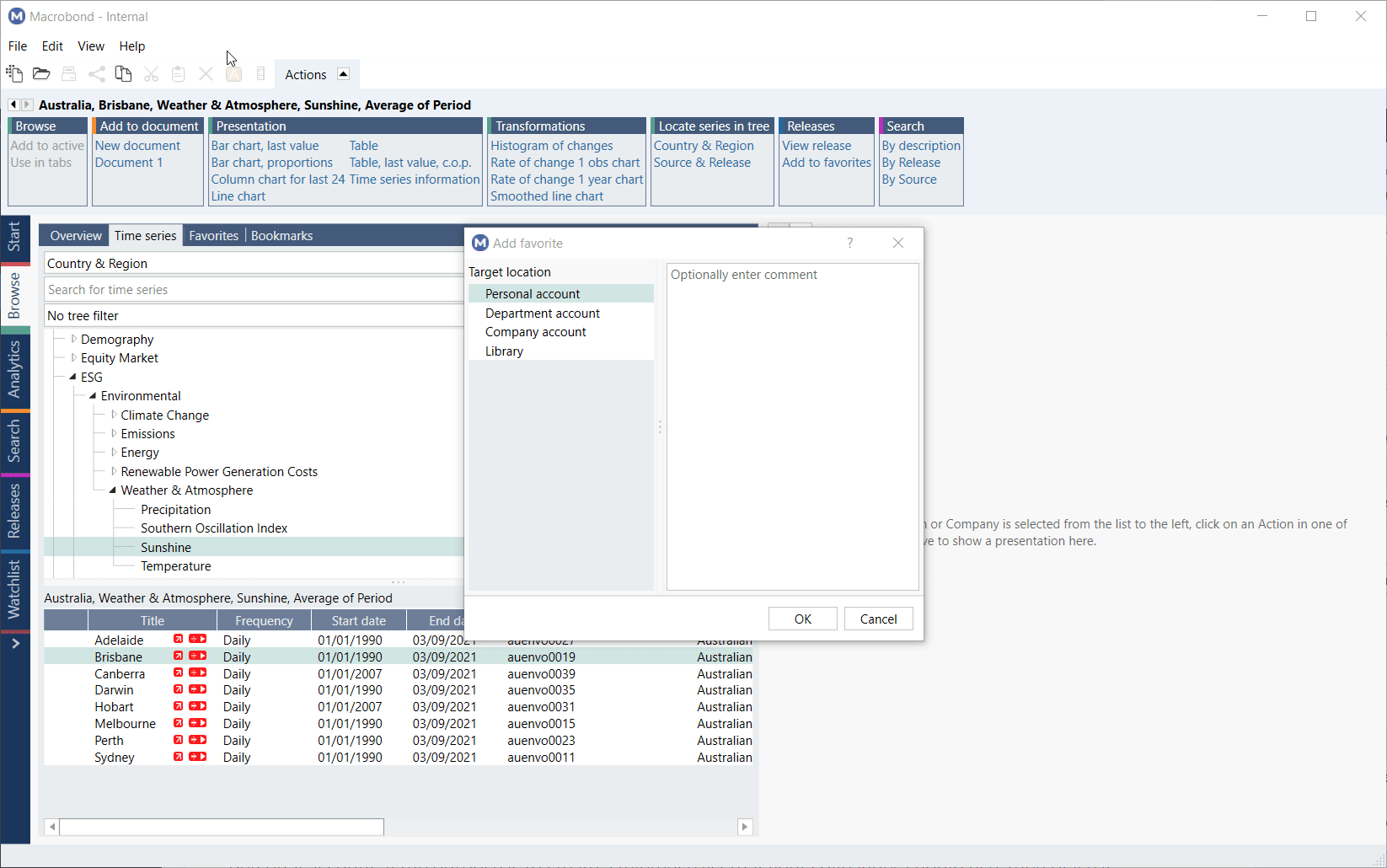The width and height of the screenshot is (1387, 868).
Task: Click the horizontal scrollbar right arrow
Action: coord(744,827)
